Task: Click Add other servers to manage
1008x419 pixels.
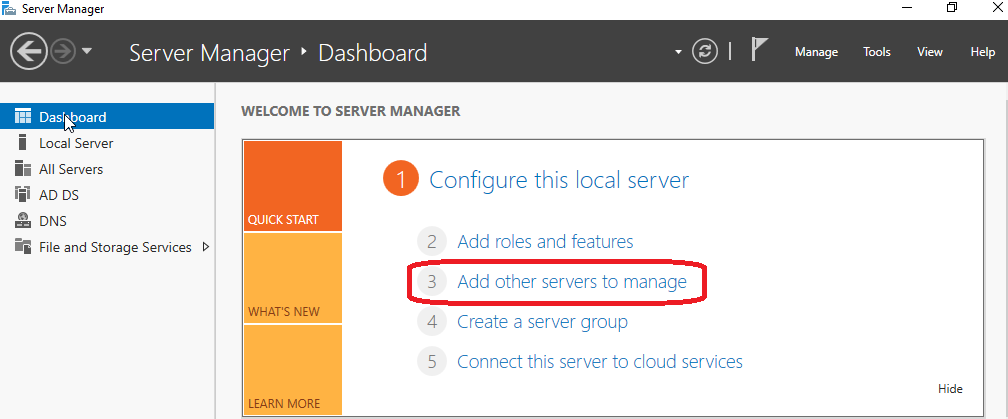Action: [x=571, y=282]
